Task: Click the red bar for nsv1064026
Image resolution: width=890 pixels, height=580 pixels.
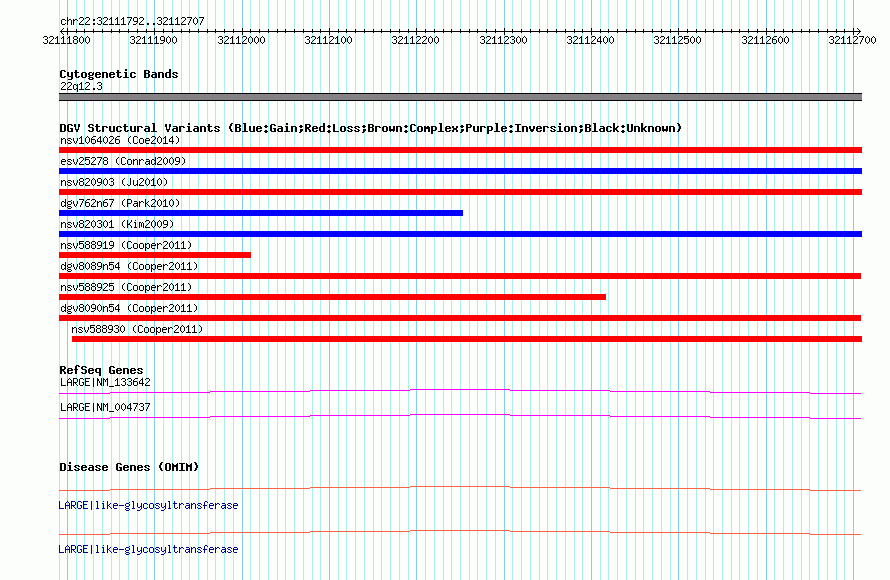Action: click(460, 150)
